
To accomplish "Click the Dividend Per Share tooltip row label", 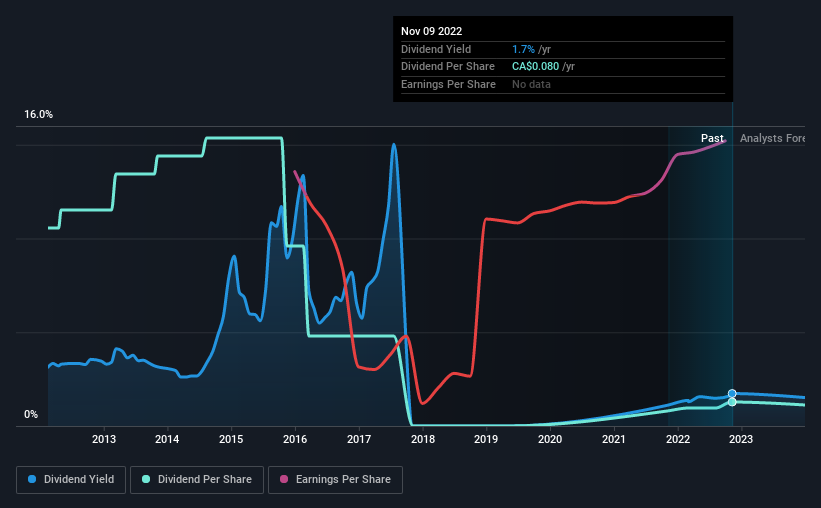I will 448,67.
